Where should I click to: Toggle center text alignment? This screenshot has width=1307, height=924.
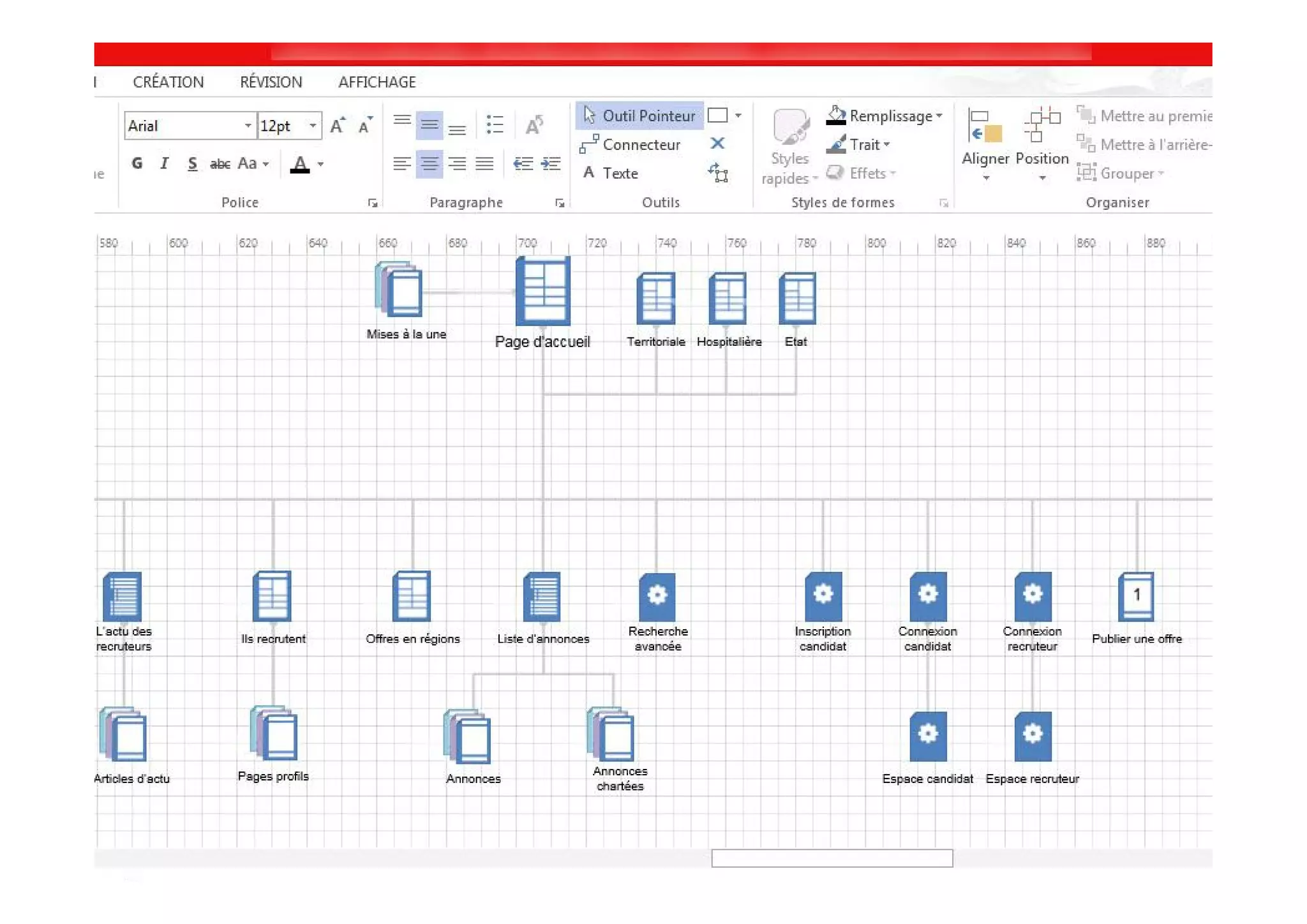[429, 164]
